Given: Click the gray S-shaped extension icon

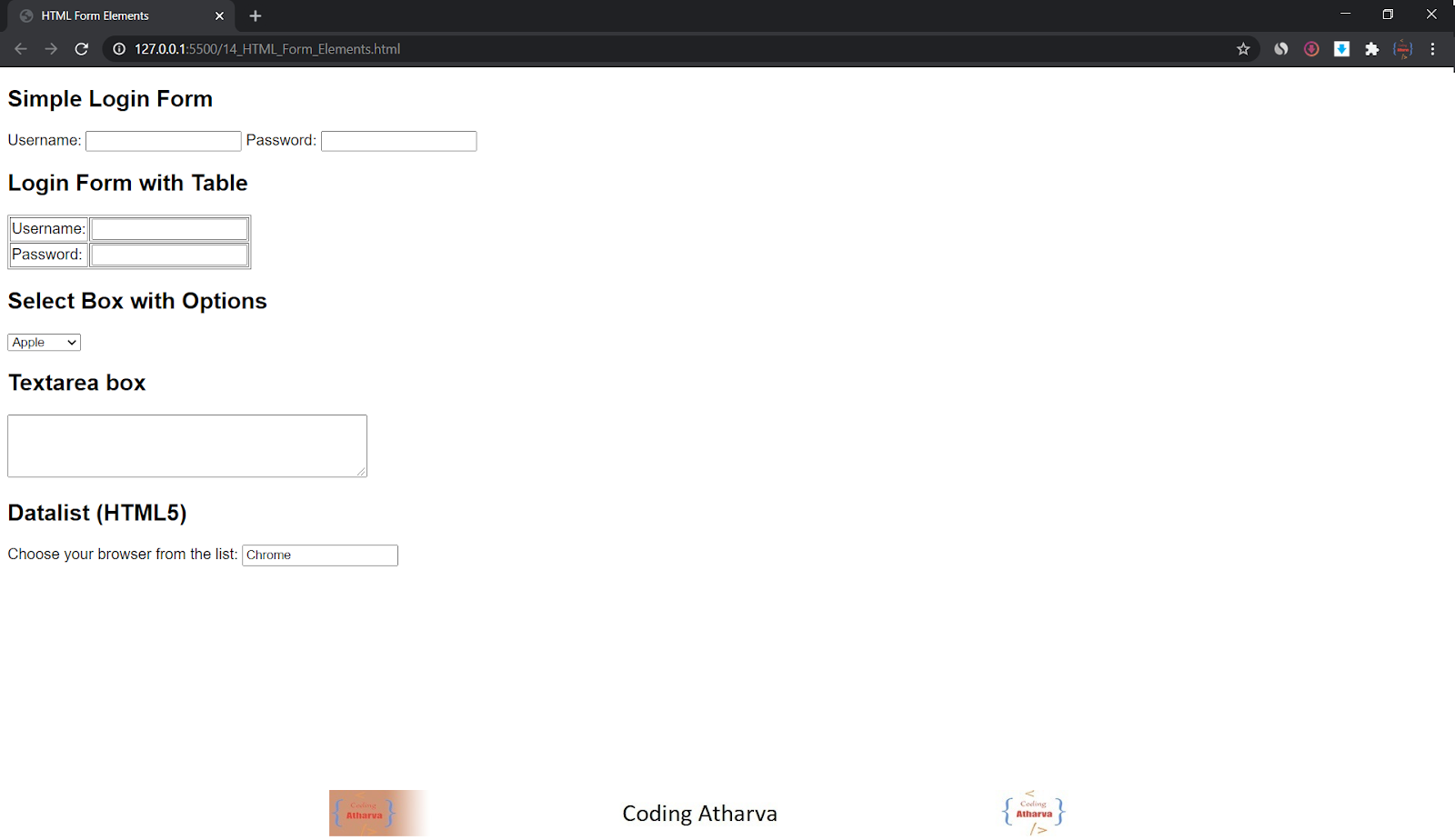Looking at the screenshot, I should tap(1280, 49).
